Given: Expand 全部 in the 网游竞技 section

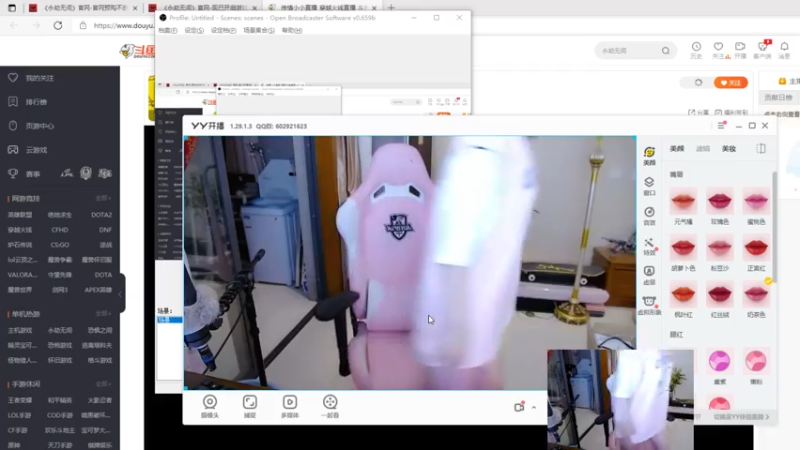Looking at the screenshot, I should (103, 198).
